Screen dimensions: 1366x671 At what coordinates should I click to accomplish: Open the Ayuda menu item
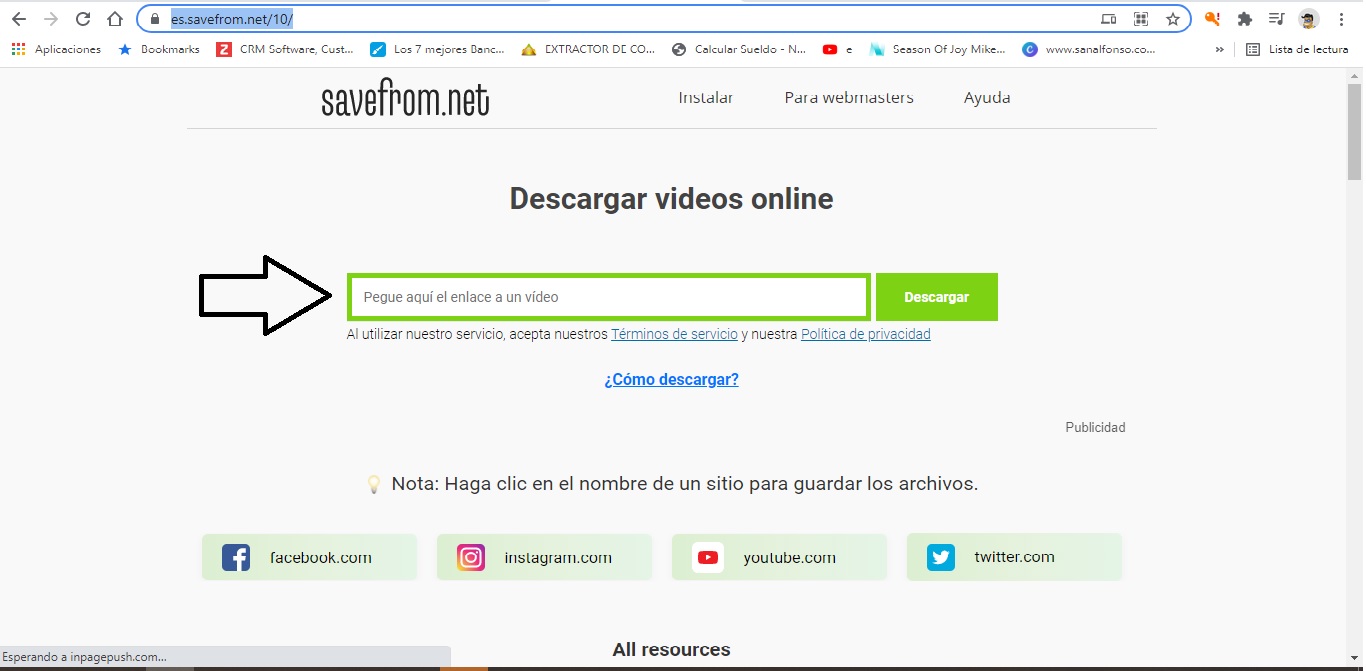[987, 98]
